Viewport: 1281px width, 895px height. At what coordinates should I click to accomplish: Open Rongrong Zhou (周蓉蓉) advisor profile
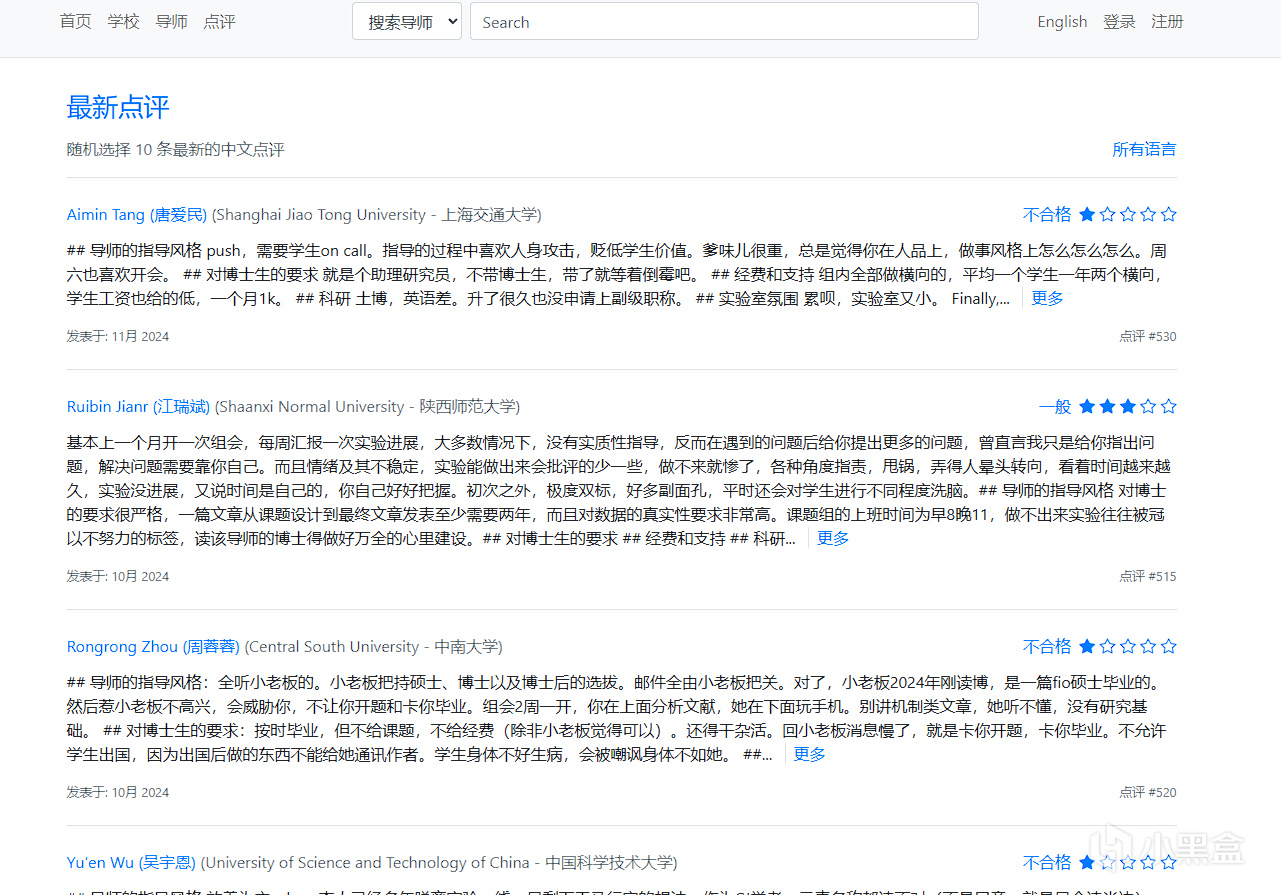pyautogui.click(x=154, y=646)
